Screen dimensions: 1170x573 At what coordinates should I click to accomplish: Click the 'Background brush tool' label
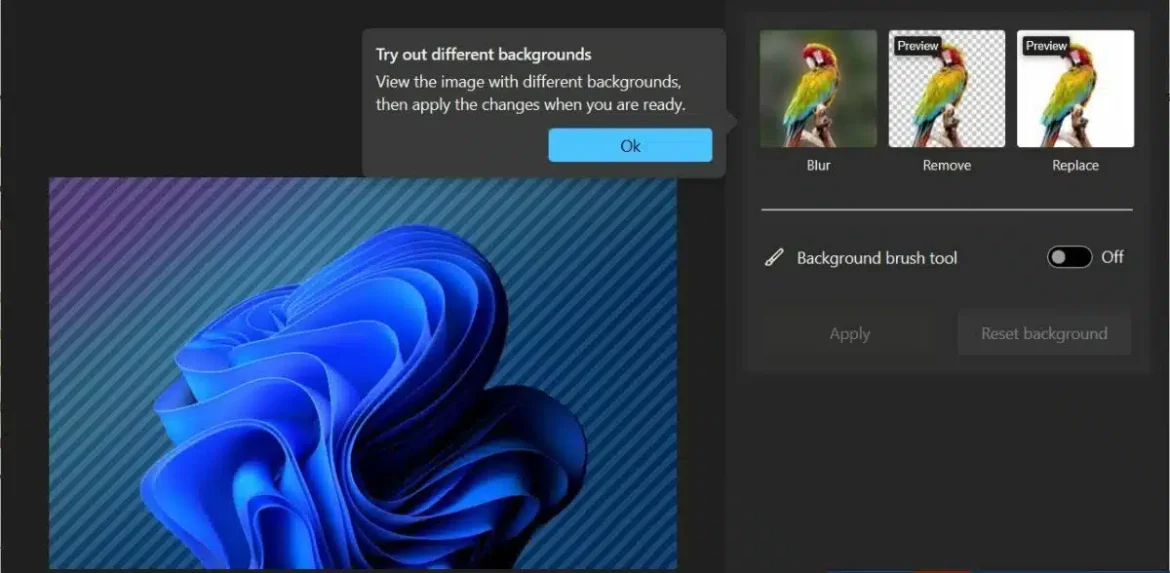pos(877,258)
